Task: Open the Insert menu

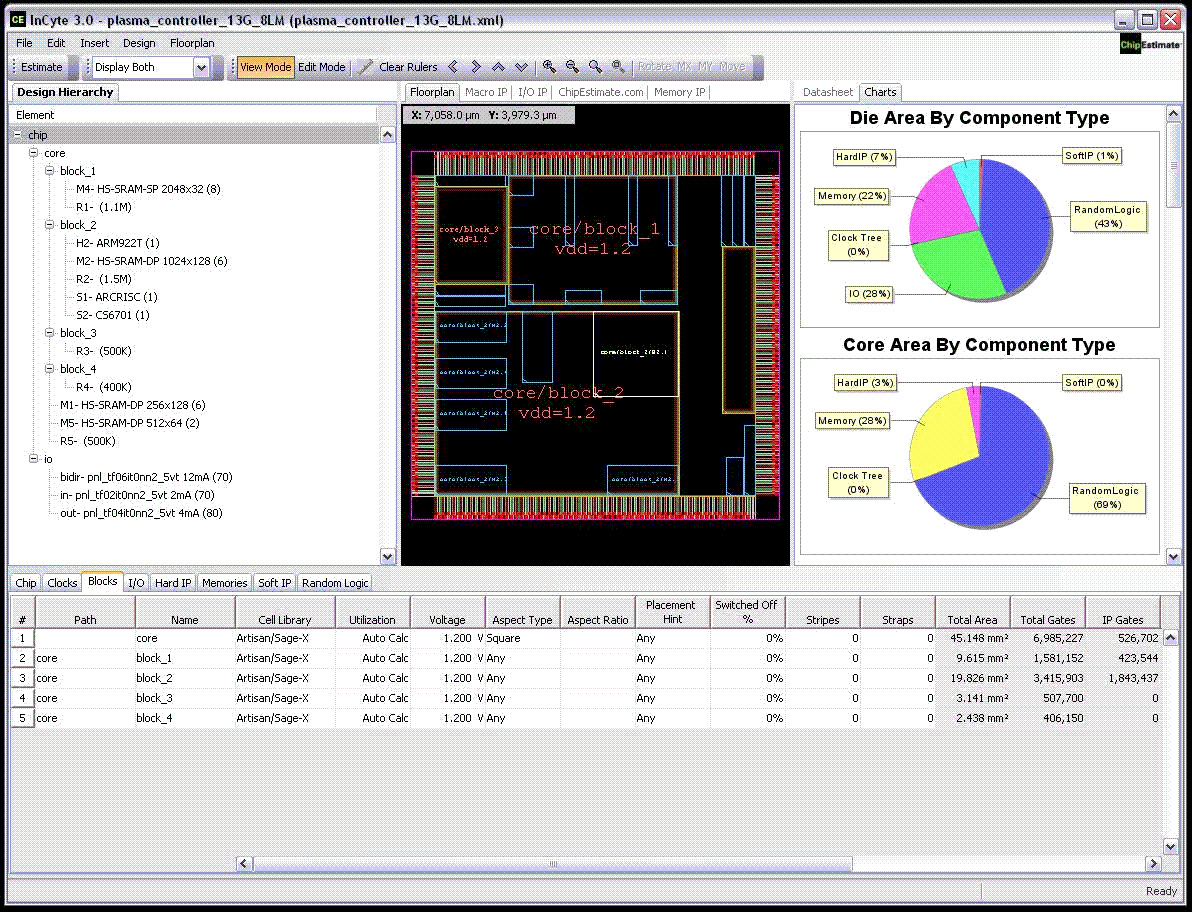Action: pos(94,43)
